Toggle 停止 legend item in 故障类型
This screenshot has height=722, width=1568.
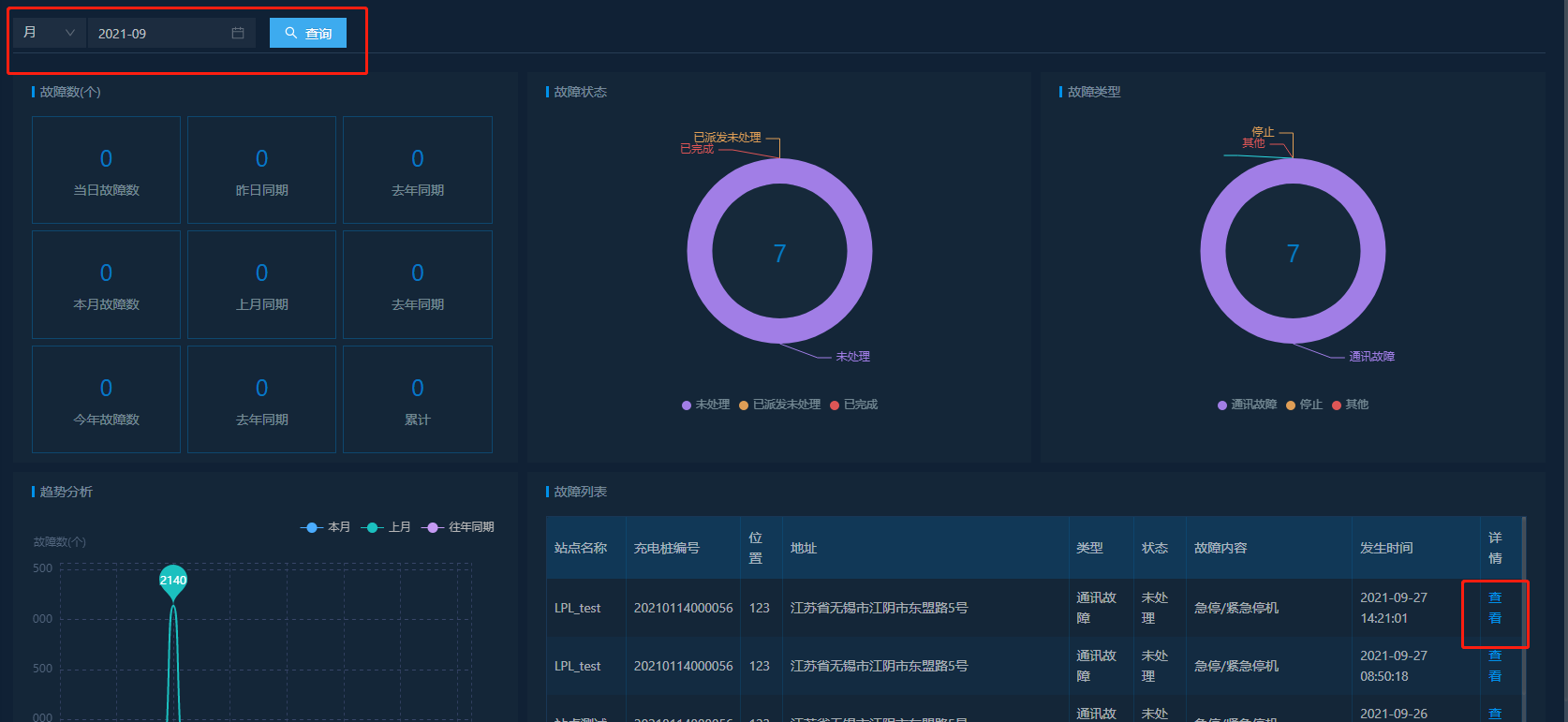coord(1304,405)
